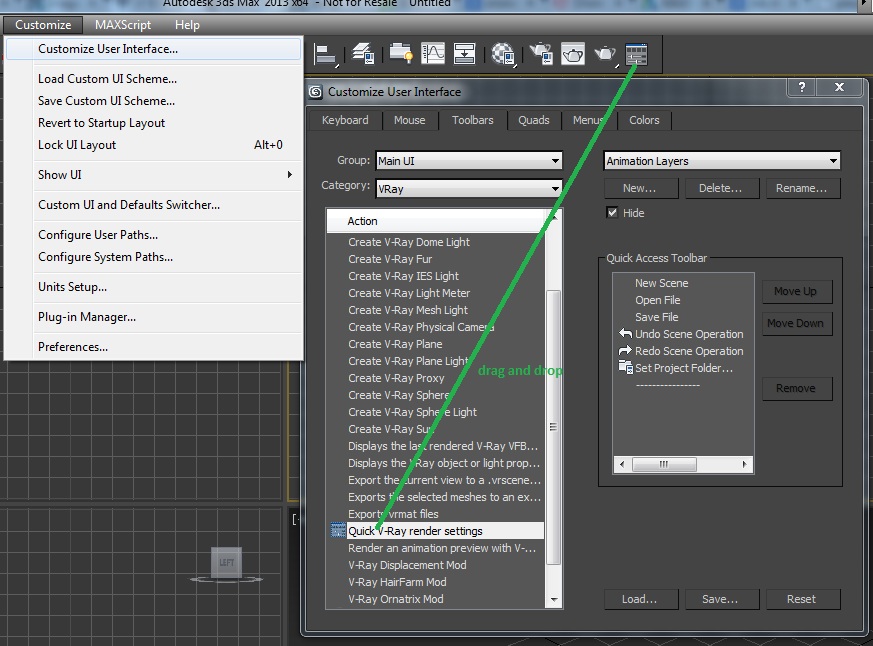Image resolution: width=873 pixels, height=646 pixels.
Task: Select Load Custom UI Scheme... menu item
Action: [154, 79]
